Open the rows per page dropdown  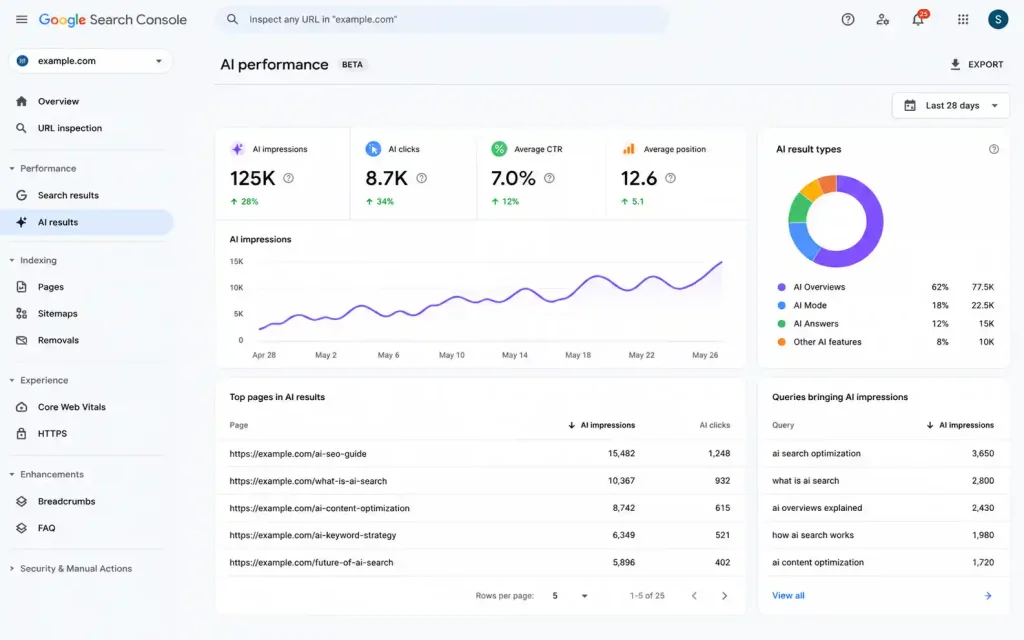[x=569, y=596]
